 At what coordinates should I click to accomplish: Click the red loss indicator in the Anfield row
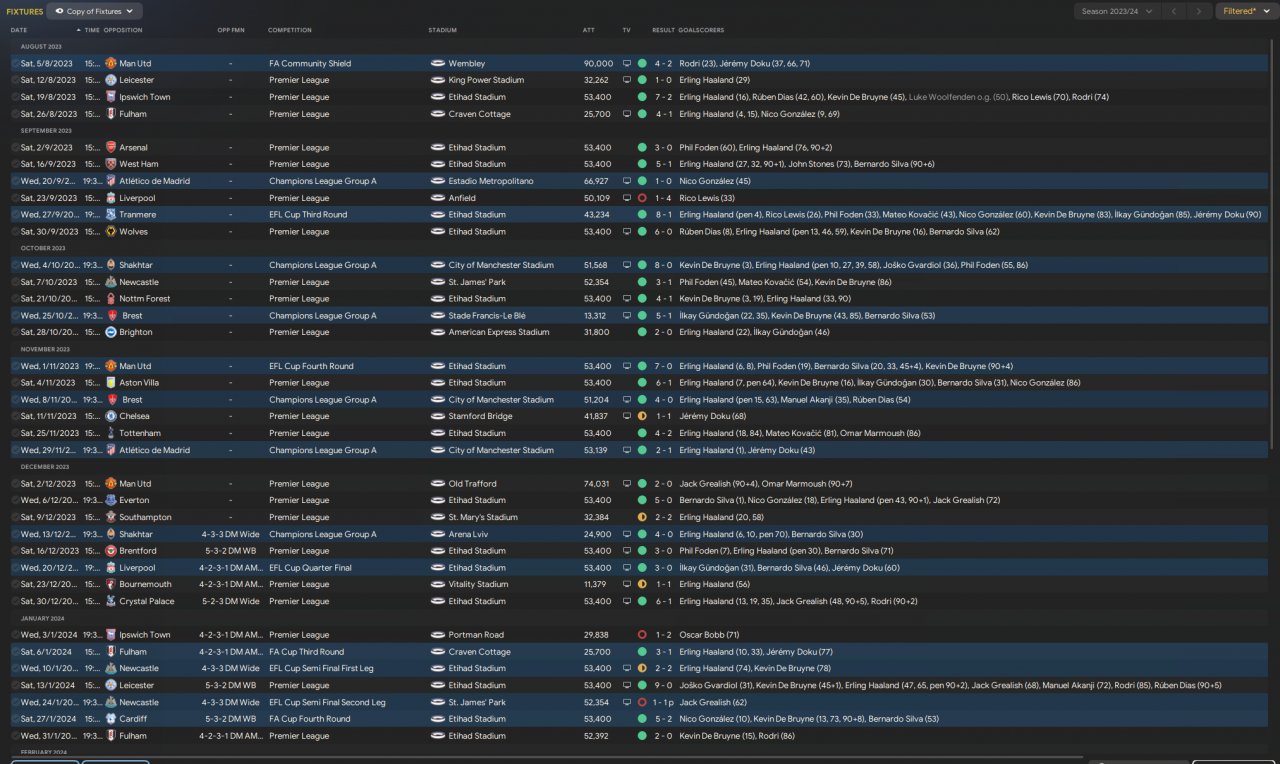tap(642, 198)
